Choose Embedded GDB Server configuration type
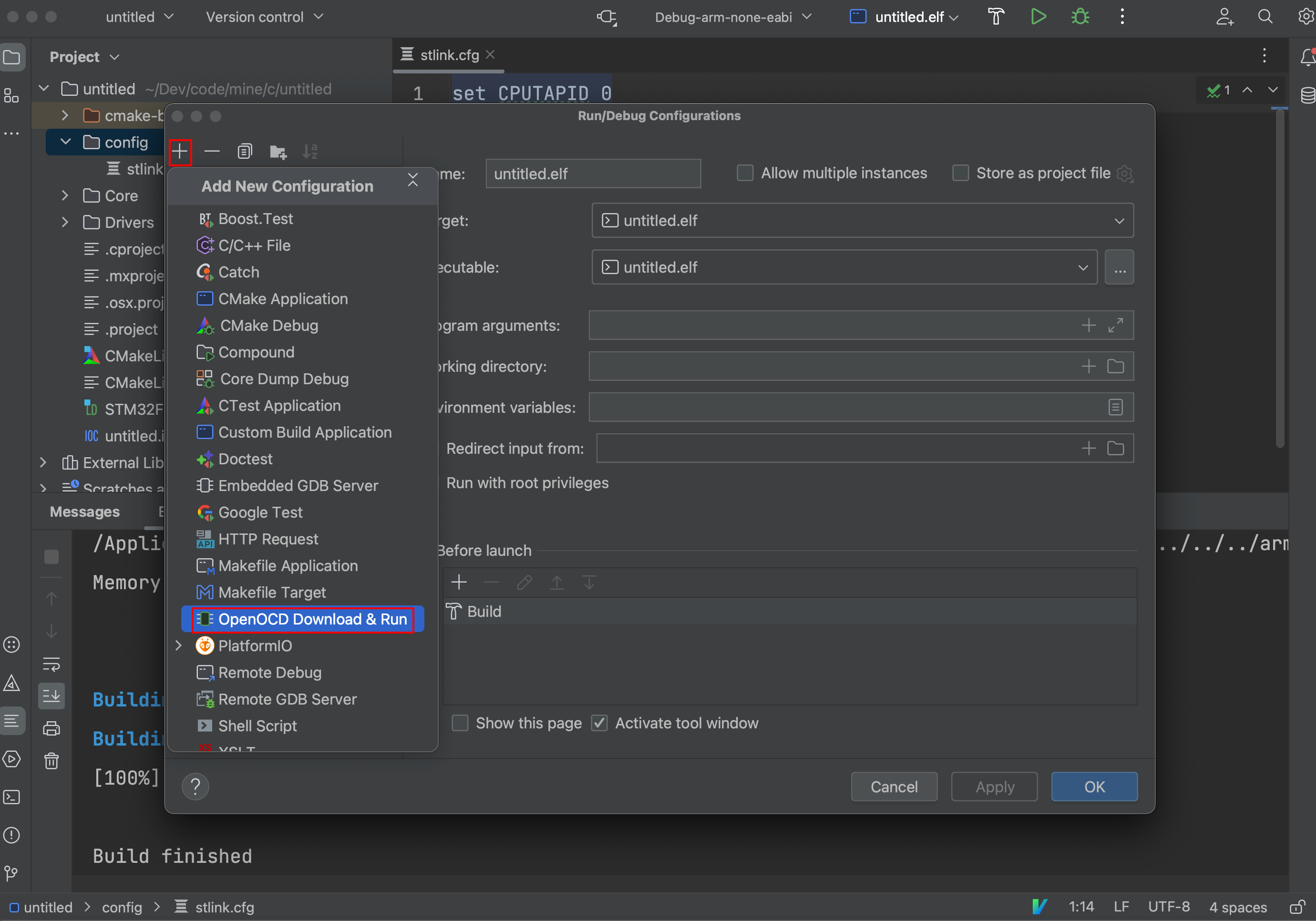 coord(298,485)
